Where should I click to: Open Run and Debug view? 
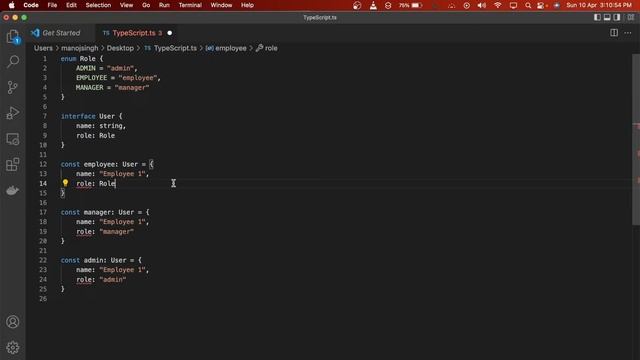pyautogui.click(x=13, y=113)
